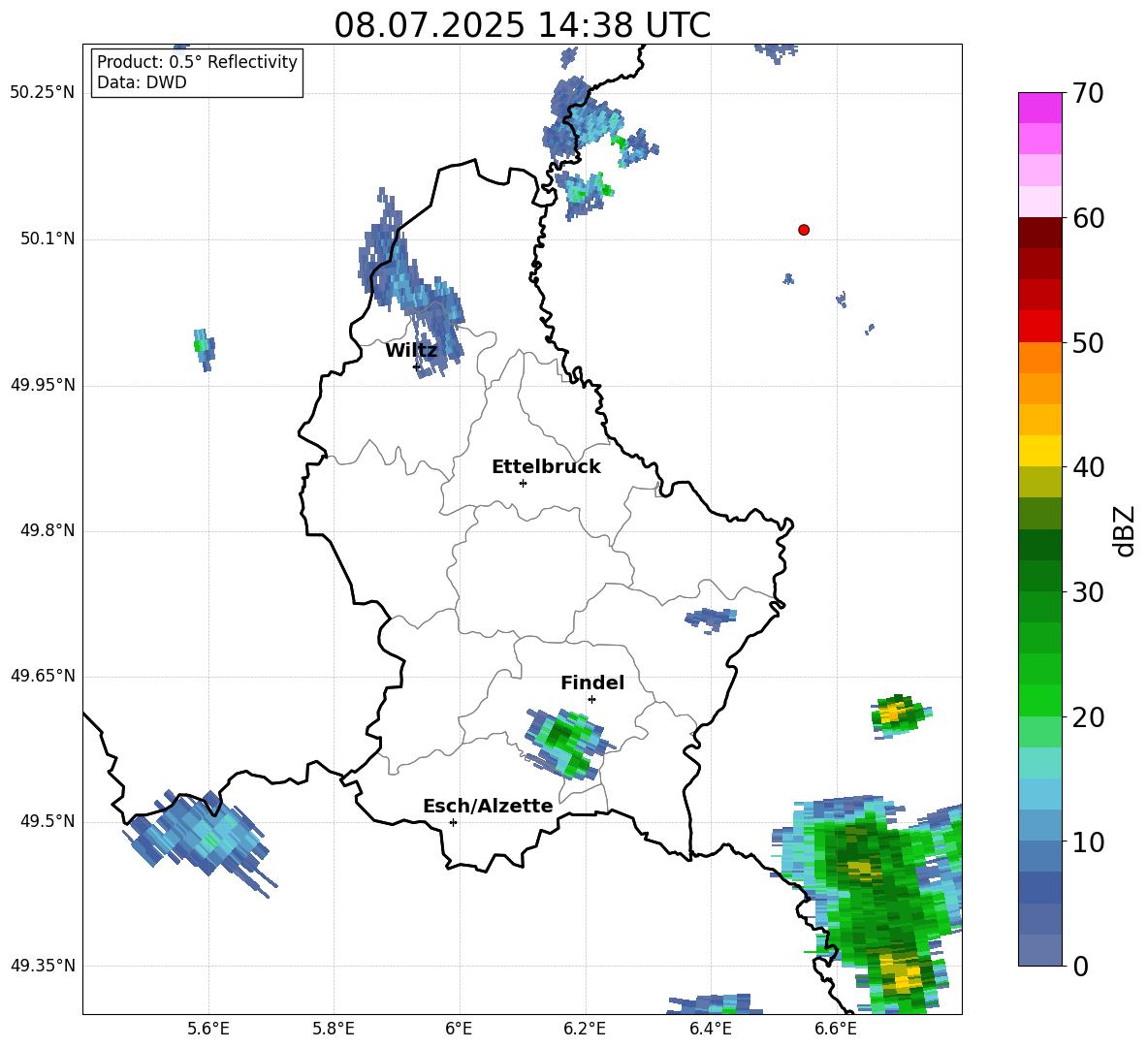Viewport: 1148px width, 1048px height.
Task: Click the Product: 0.5° Reflectivity text
Action: click(x=197, y=62)
